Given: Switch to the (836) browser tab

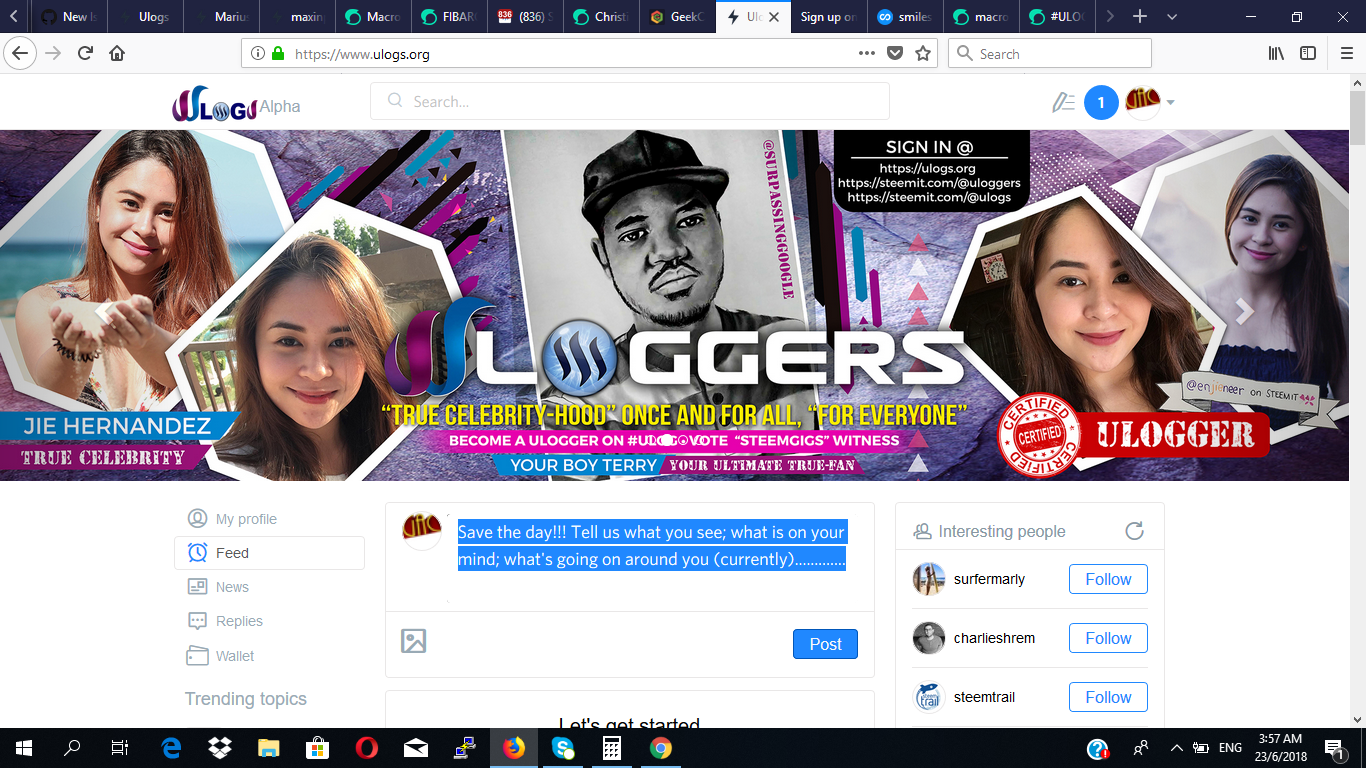Looking at the screenshot, I should coord(525,17).
